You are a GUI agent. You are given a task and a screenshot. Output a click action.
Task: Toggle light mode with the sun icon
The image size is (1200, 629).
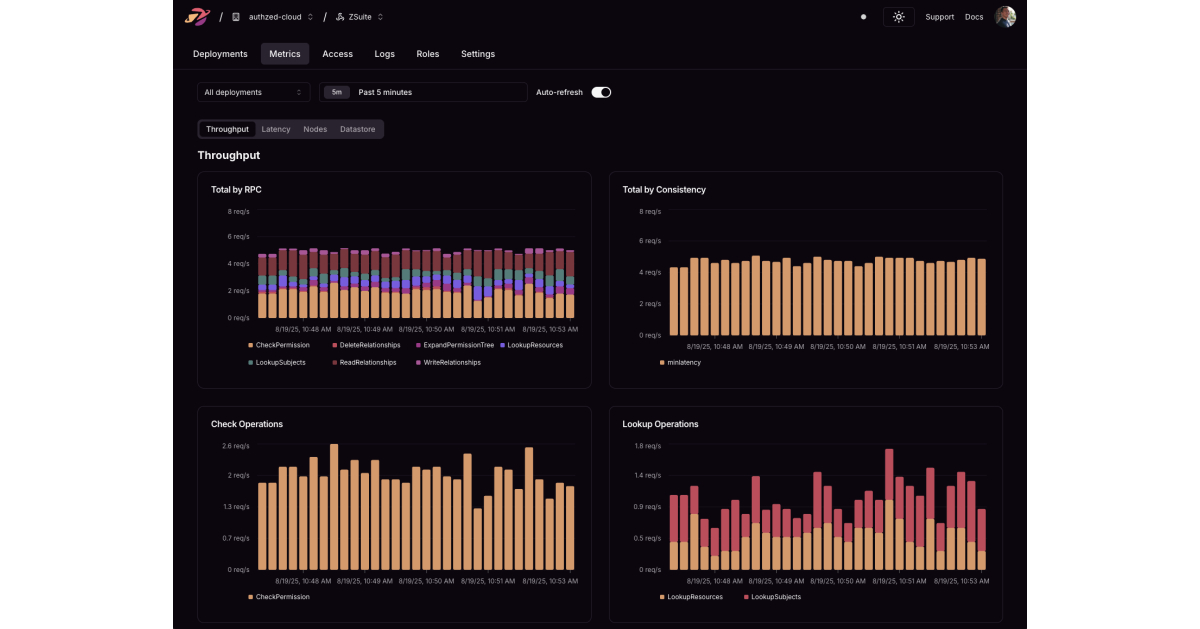[898, 17]
